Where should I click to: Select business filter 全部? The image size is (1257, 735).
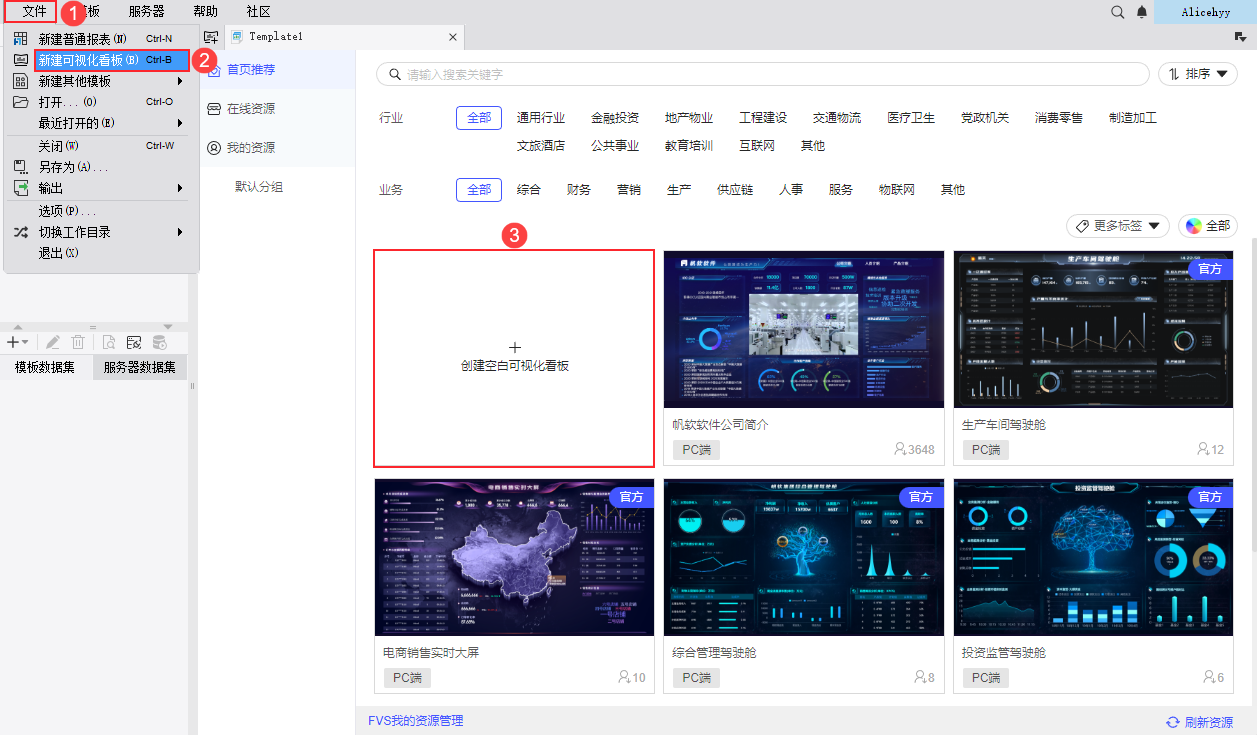coord(479,189)
